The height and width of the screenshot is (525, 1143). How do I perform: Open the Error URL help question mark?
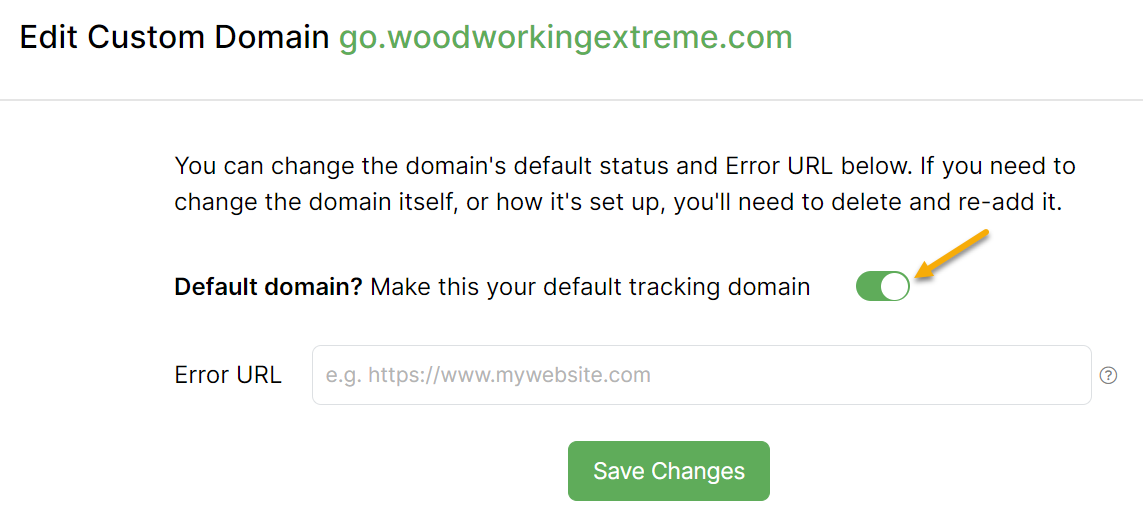(1108, 376)
